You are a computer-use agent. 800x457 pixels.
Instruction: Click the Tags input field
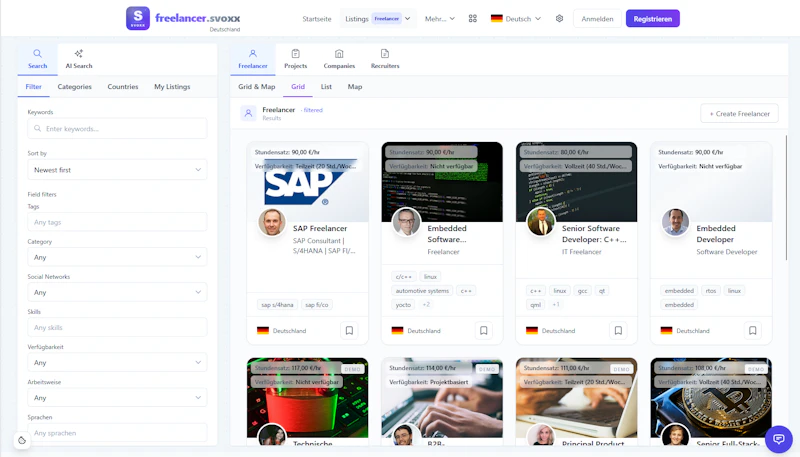[117, 222]
